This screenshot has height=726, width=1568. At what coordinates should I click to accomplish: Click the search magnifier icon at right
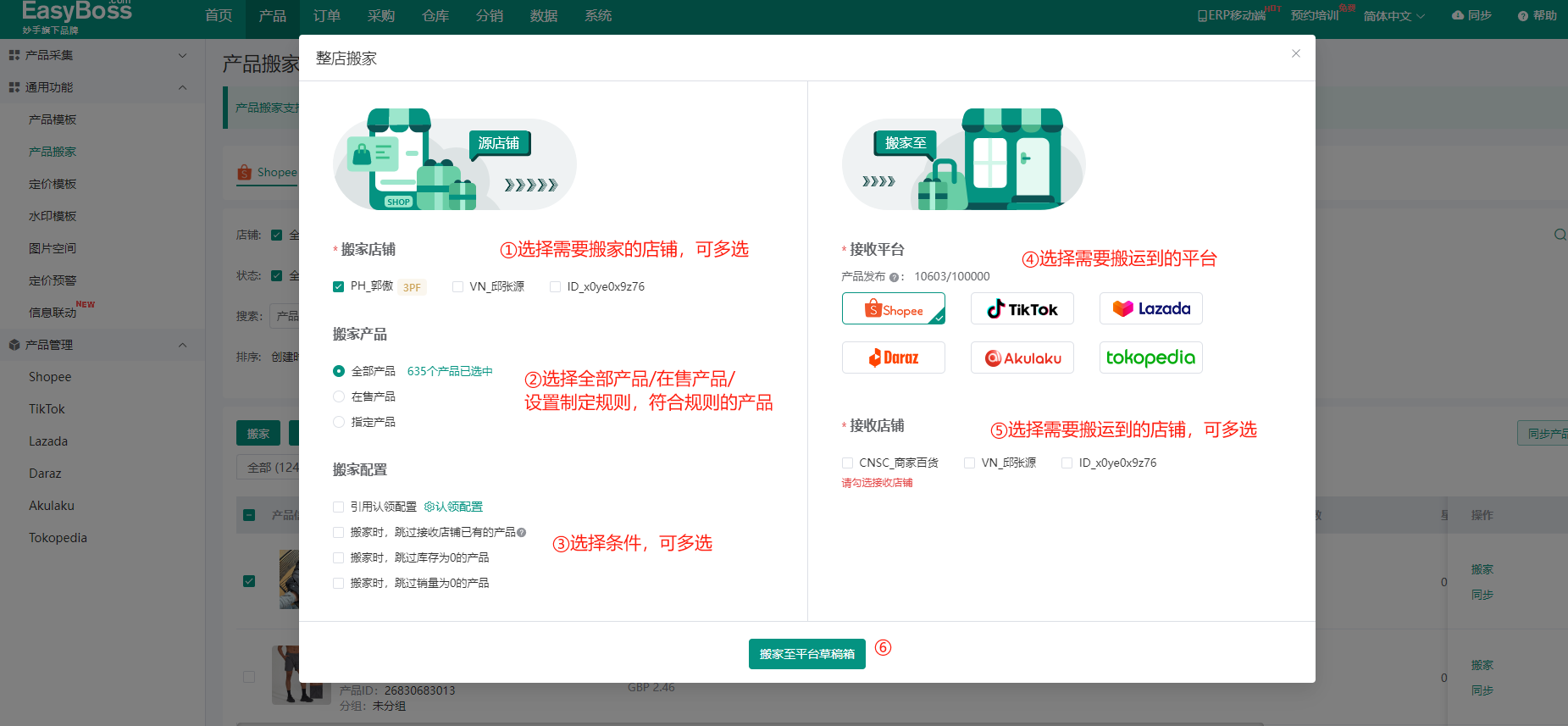pyautogui.click(x=1560, y=235)
